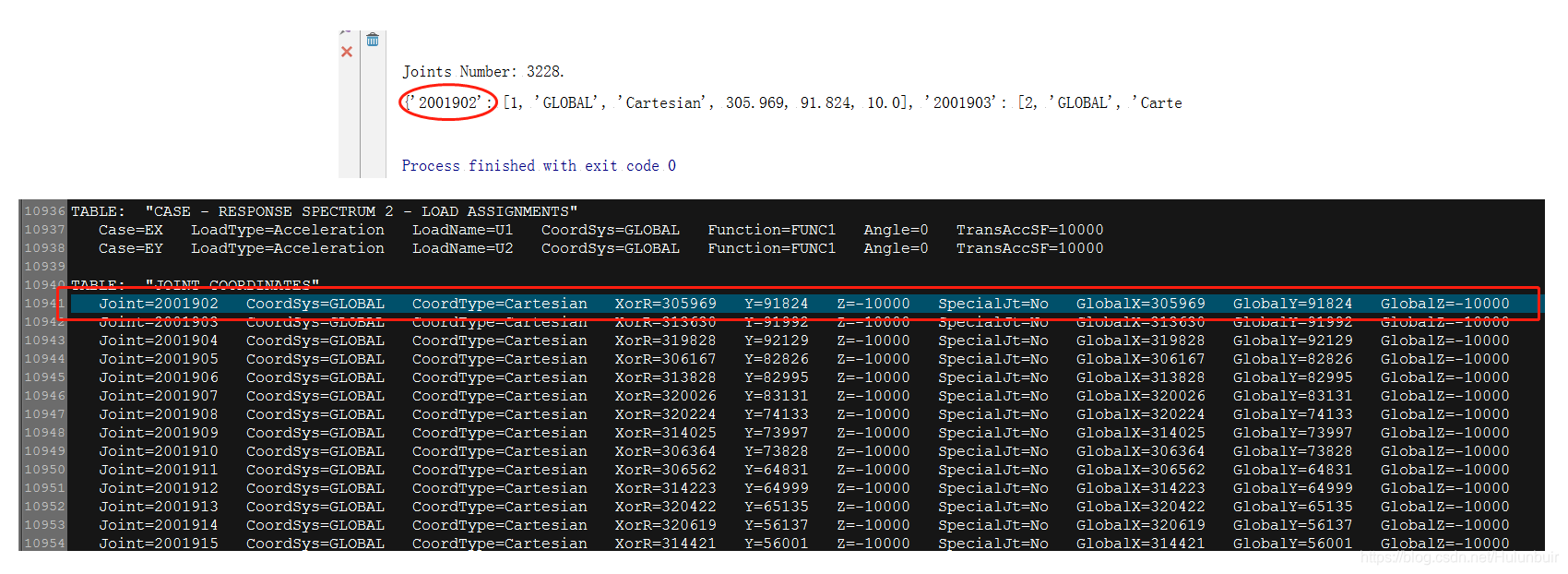Click XorR=320224 value
1568x574 pixels.
pyautogui.click(x=665, y=414)
